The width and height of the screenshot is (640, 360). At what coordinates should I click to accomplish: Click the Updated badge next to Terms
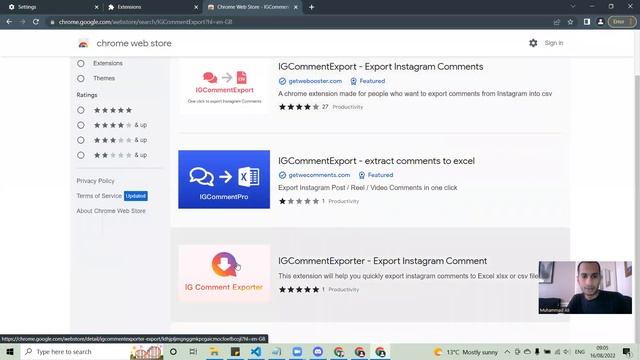pos(136,196)
